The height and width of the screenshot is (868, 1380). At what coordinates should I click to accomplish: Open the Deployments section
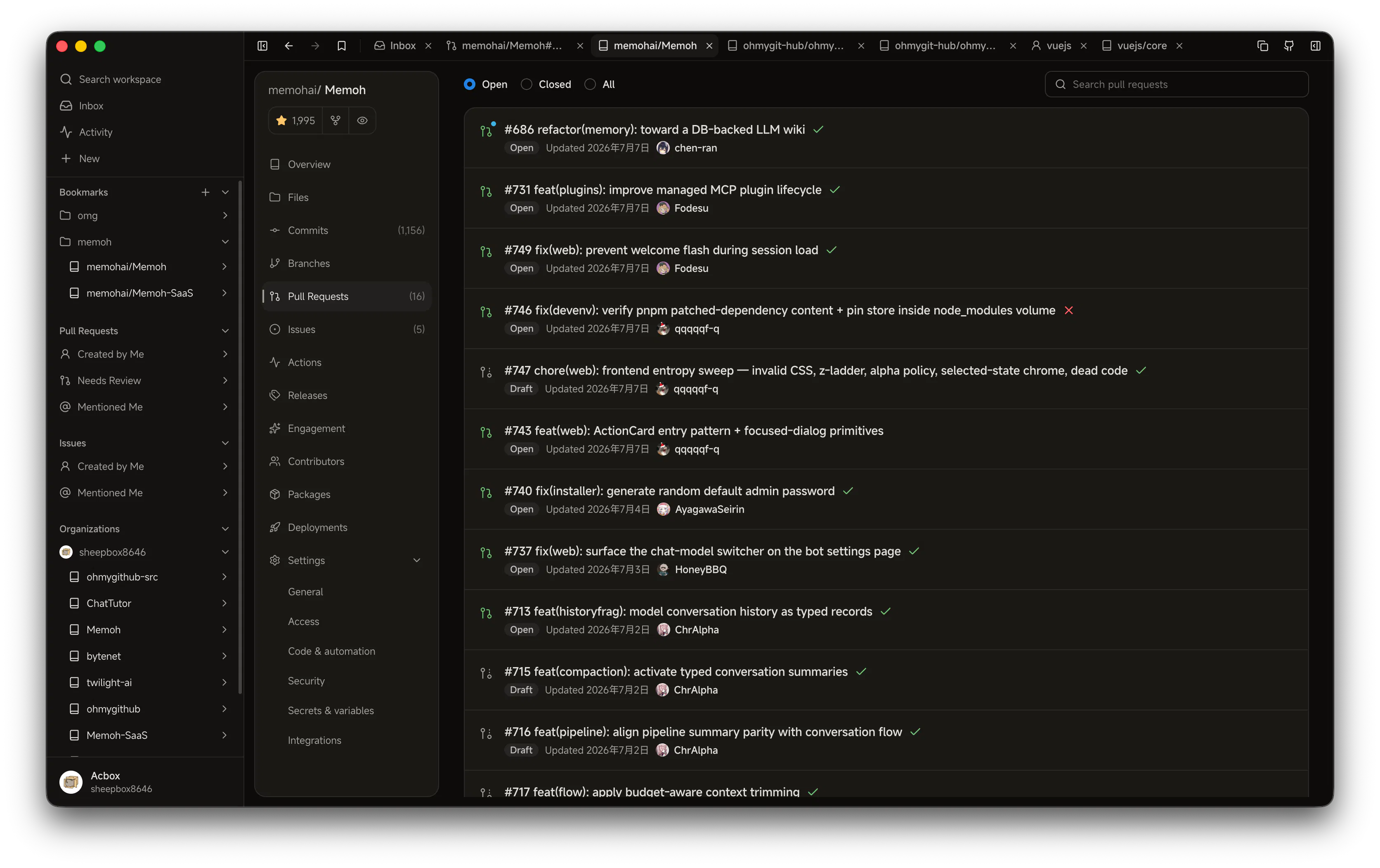pos(347,527)
